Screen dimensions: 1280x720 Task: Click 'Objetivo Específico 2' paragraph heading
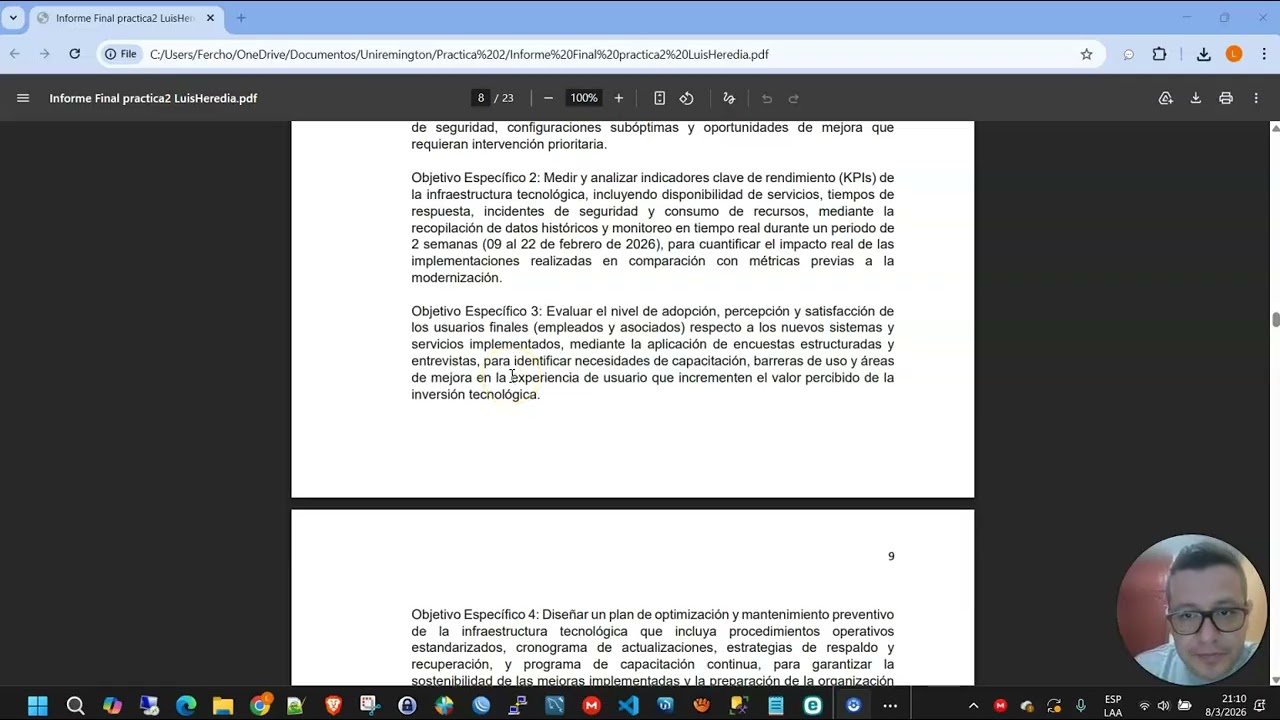[x=475, y=178]
